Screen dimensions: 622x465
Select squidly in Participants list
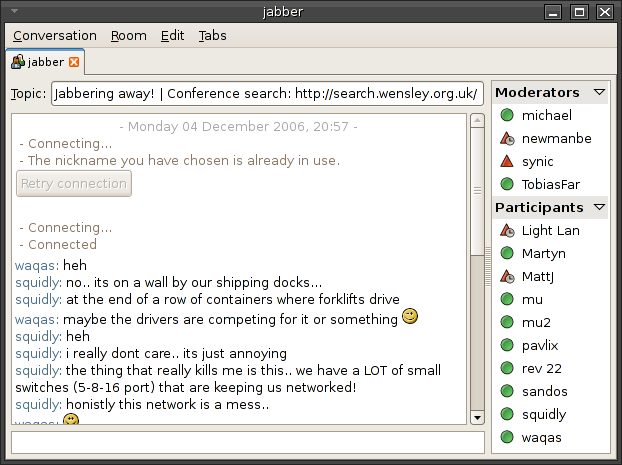point(550,414)
